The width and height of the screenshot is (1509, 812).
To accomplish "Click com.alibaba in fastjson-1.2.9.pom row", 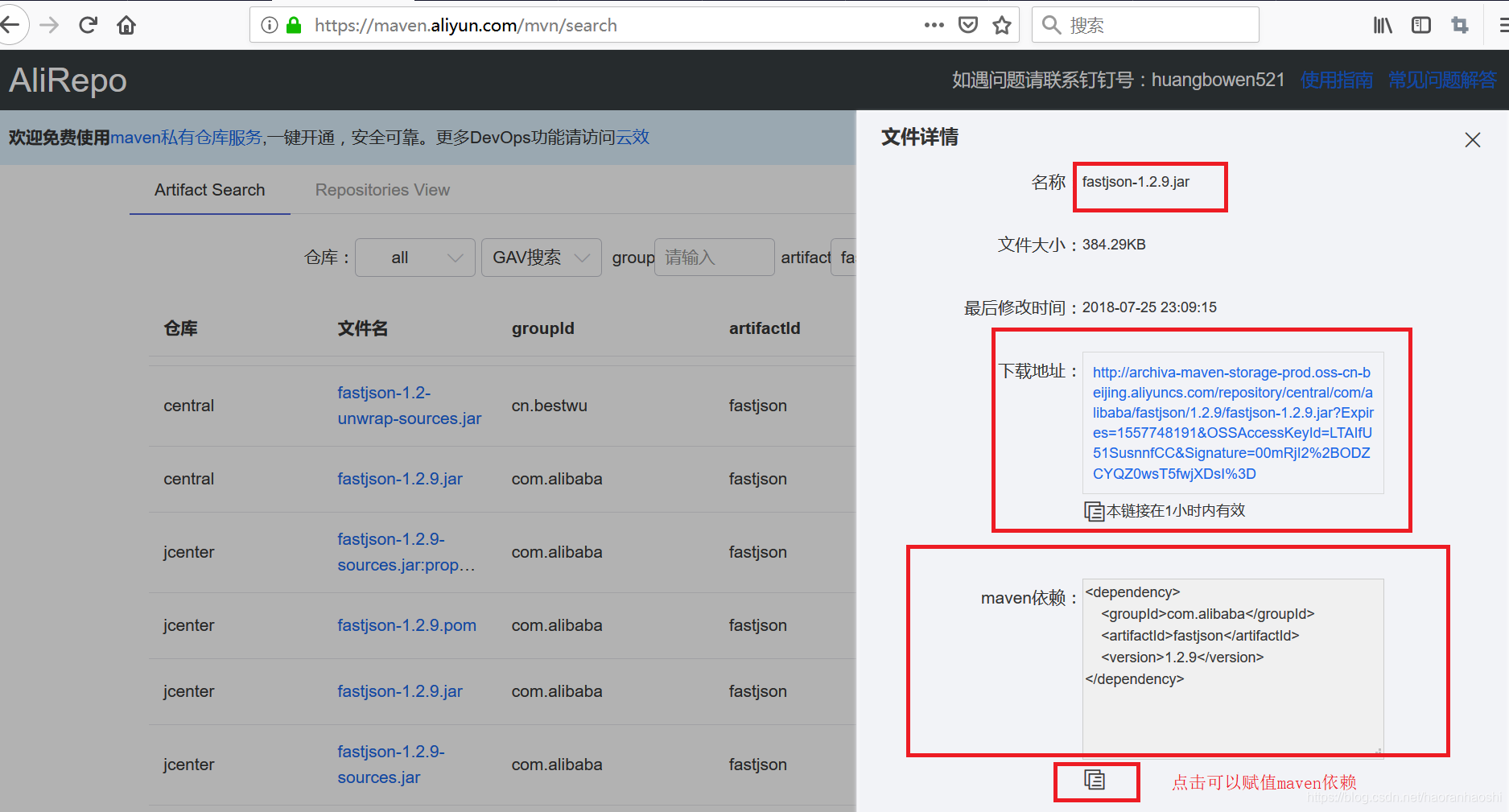I will pyautogui.click(x=557, y=625).
